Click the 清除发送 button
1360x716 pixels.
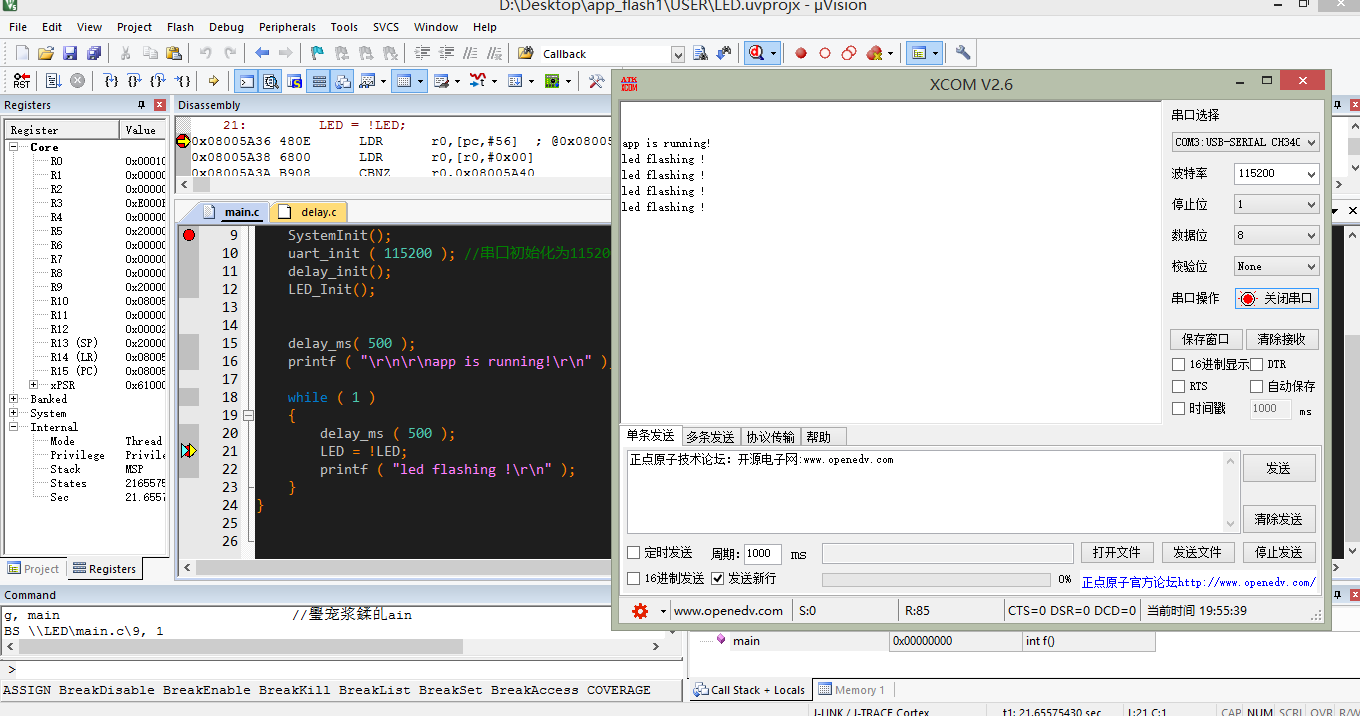[x=1279, y=519]
